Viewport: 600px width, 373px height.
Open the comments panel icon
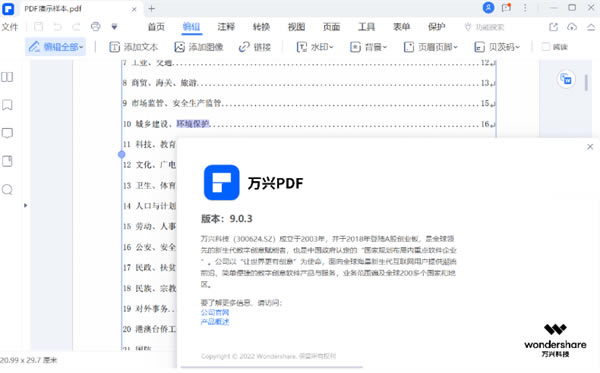(x=7, y=133)
